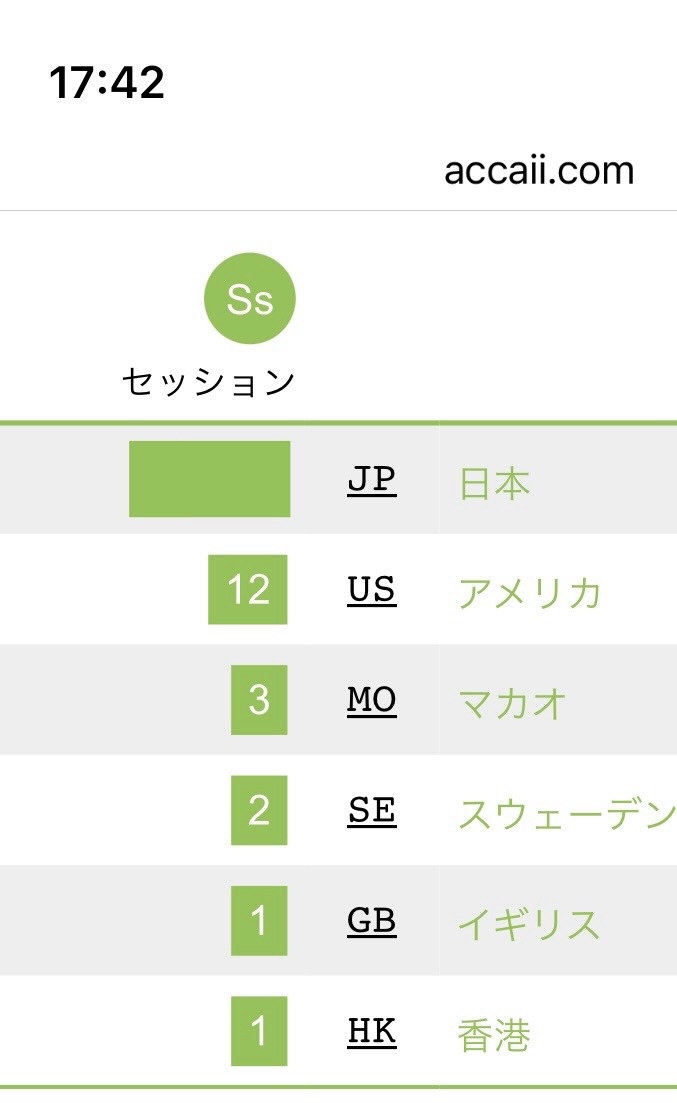Click the アメリカ country name

529,593
